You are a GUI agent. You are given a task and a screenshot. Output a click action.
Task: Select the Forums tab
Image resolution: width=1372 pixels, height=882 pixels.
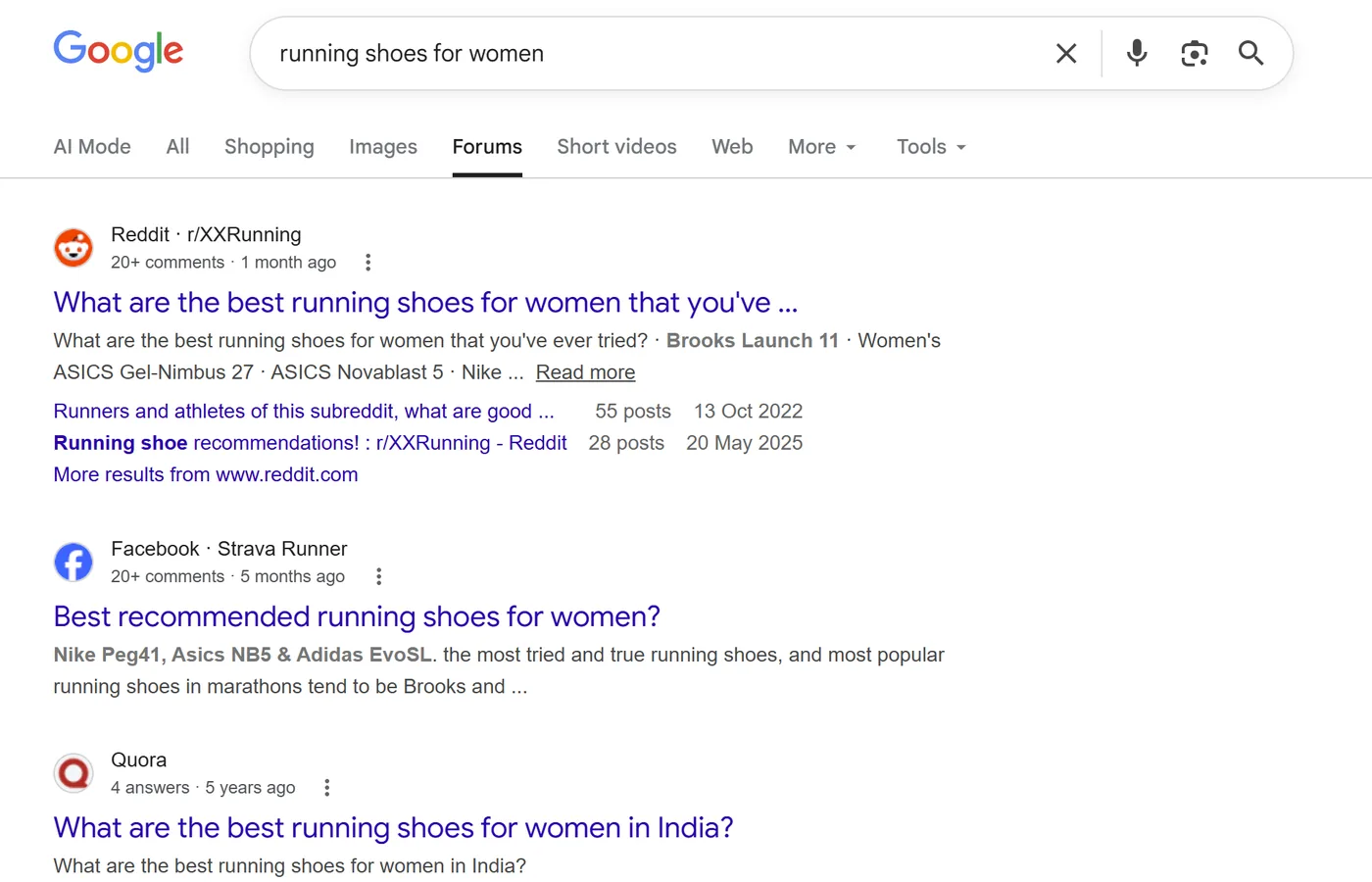pyautogui.click(x=487, y=146)
